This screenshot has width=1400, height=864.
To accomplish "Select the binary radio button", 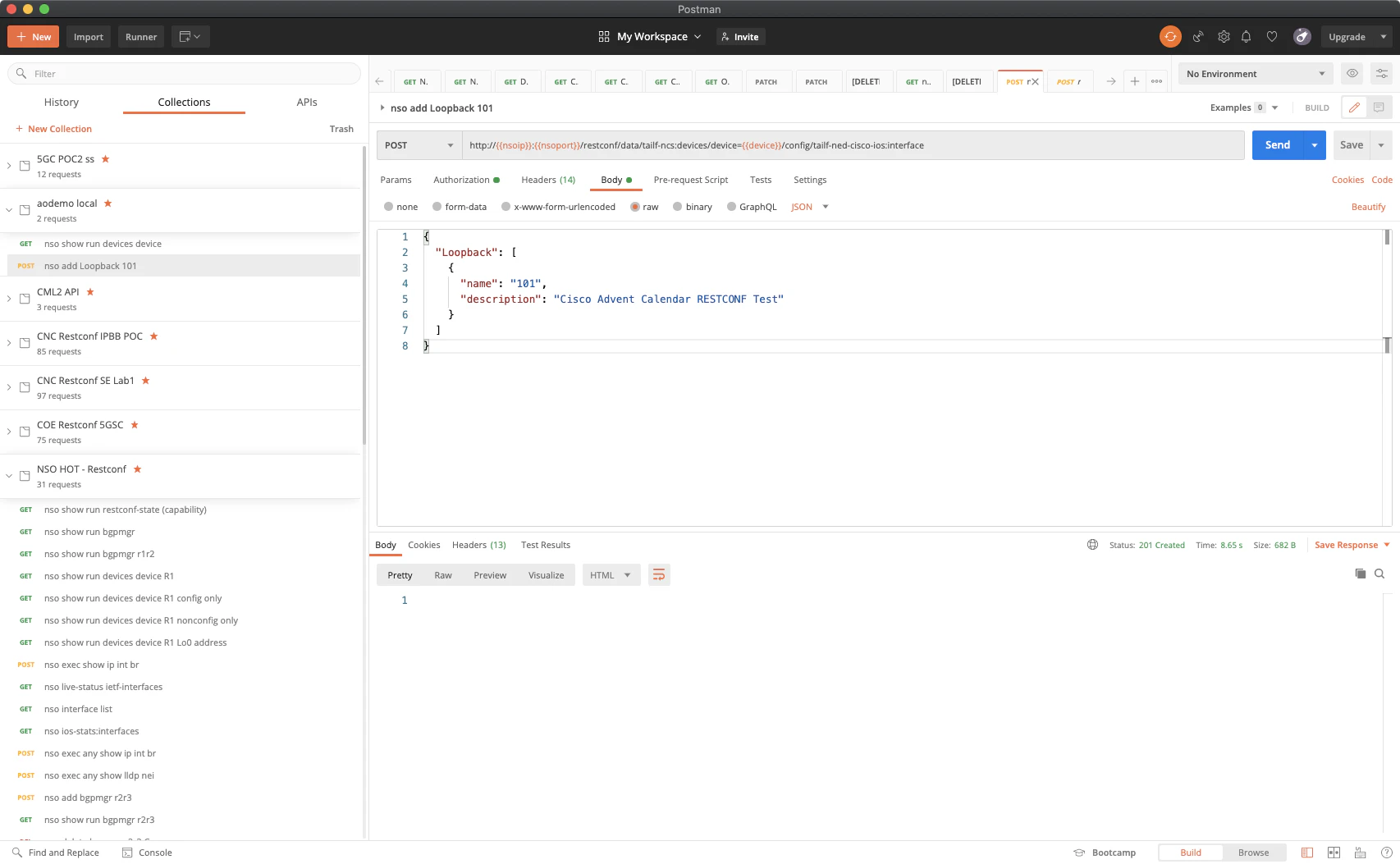I will 678,207.
